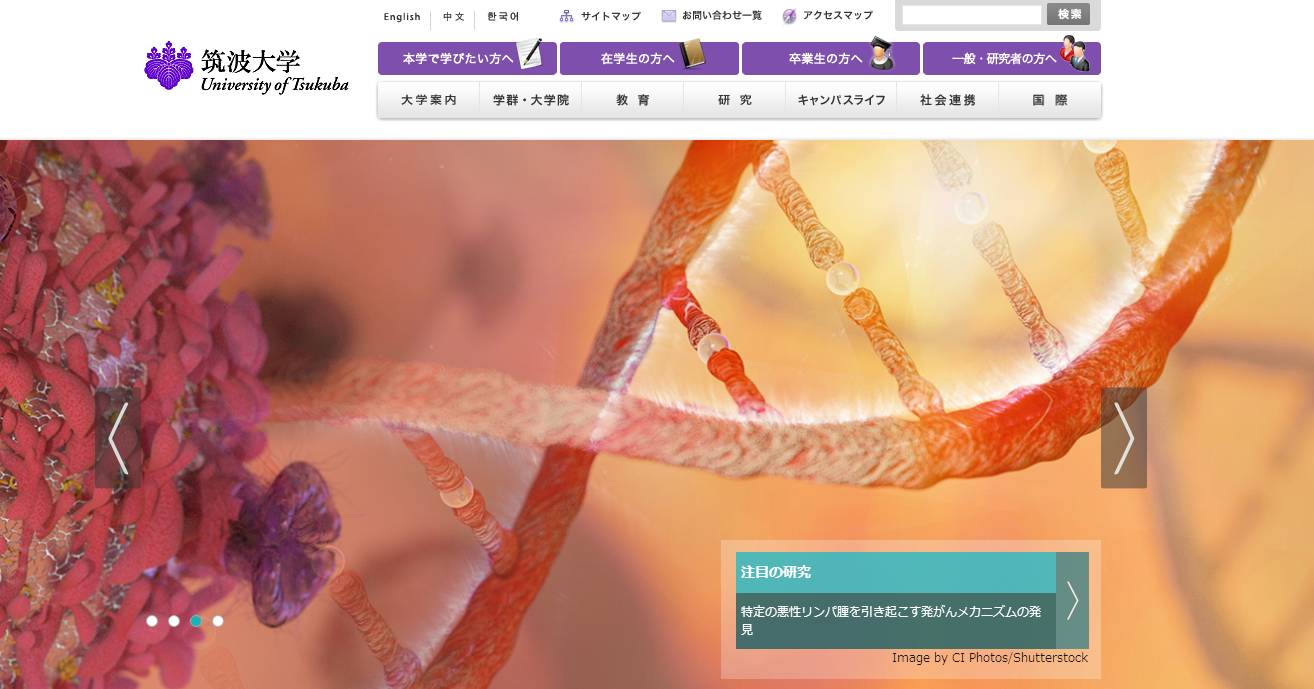The height and width of the screenshot is (689, 1314).
Task: Open the 学群・大学院 navigation menu
Action: pyautogui.click(x=529, y=99)
